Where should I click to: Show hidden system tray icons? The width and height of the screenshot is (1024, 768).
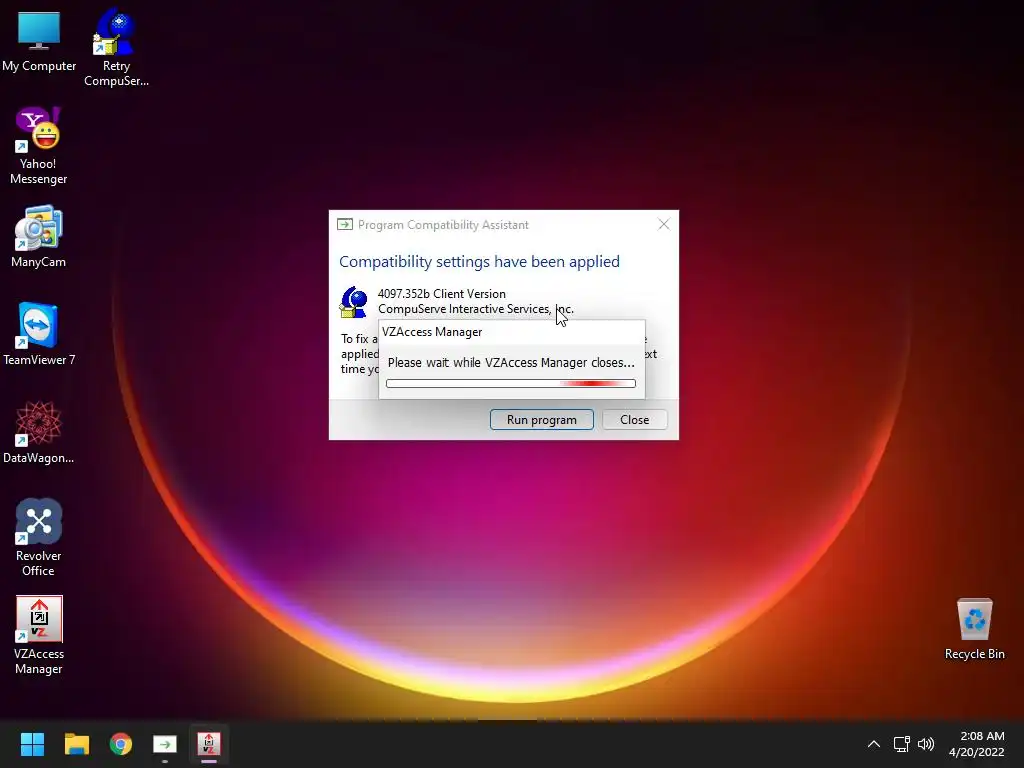874,744
